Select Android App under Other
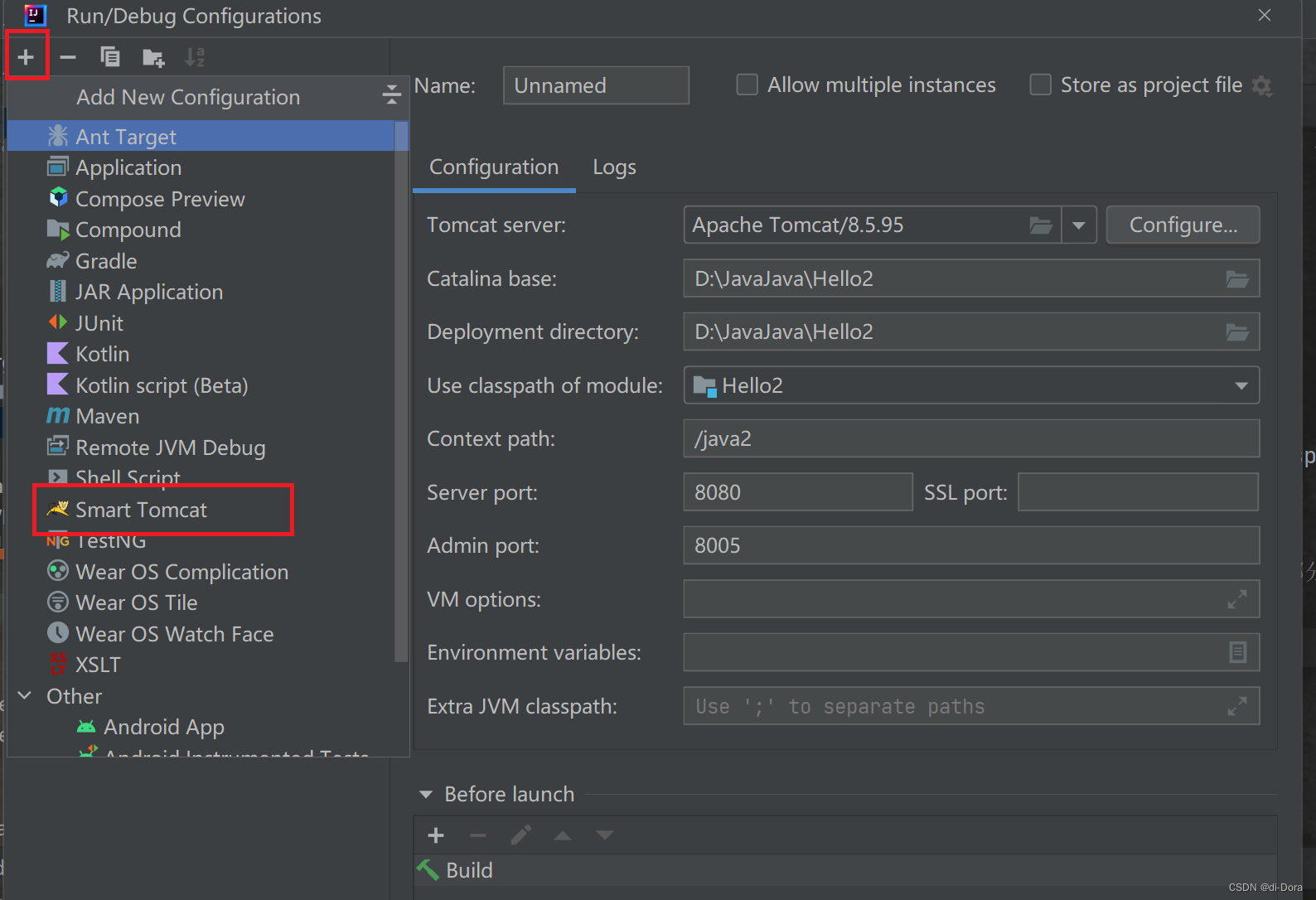This screenshot has height=900, width=1316. 201,727
